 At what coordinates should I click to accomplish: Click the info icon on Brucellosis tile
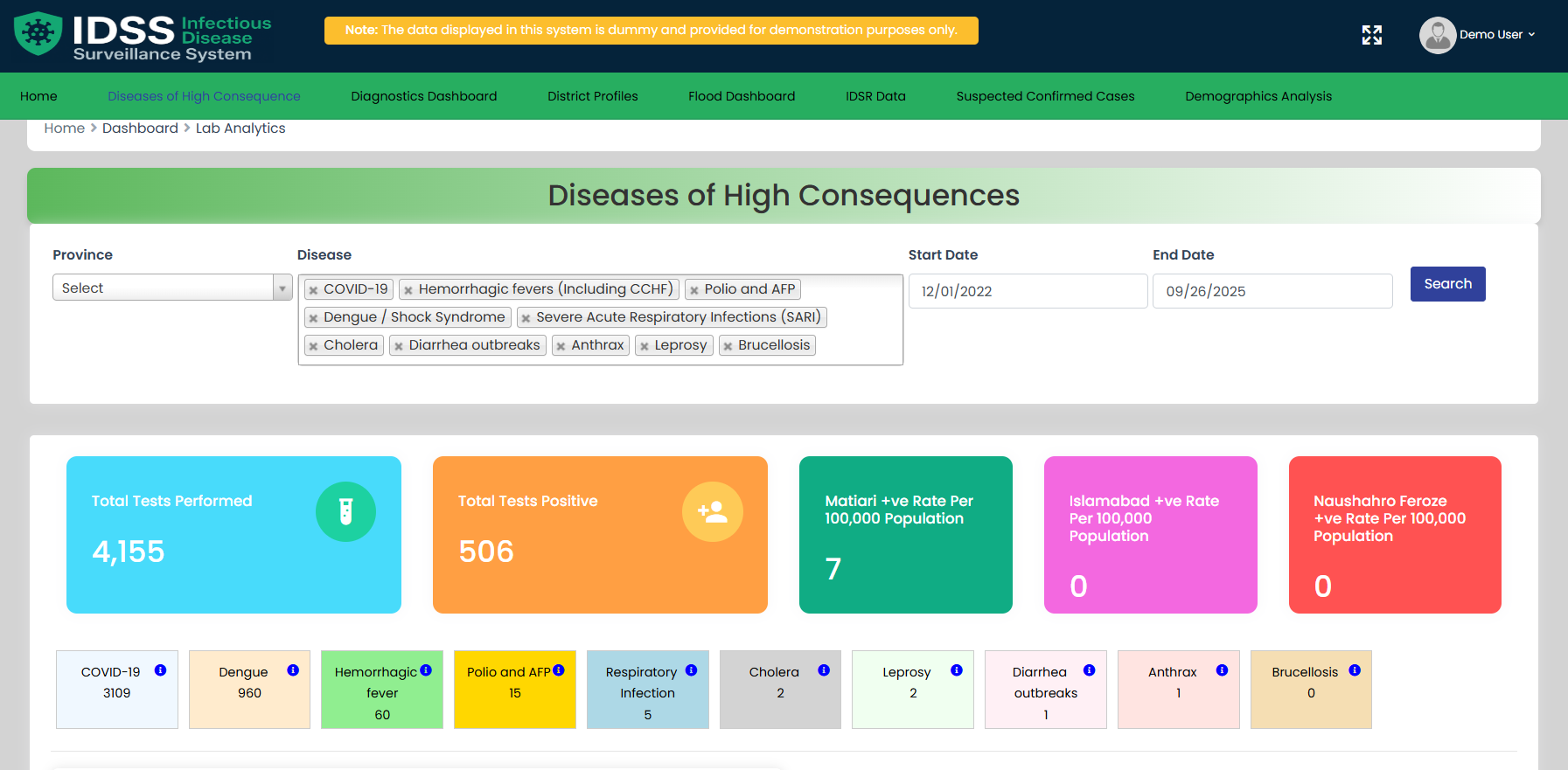pyautogui.click(x=1355, y=670)
